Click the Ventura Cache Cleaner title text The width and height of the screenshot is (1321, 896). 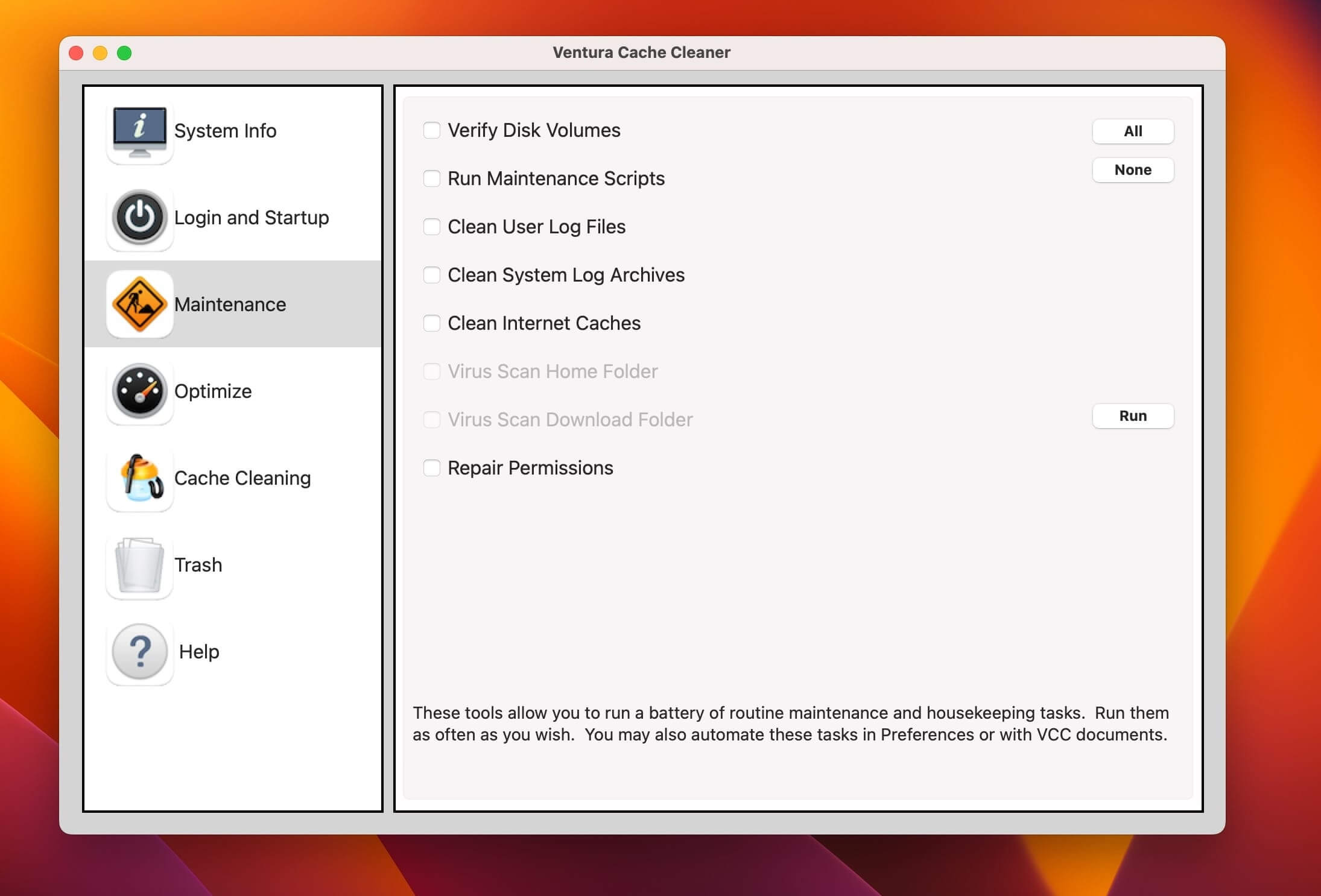click(641, 52)
